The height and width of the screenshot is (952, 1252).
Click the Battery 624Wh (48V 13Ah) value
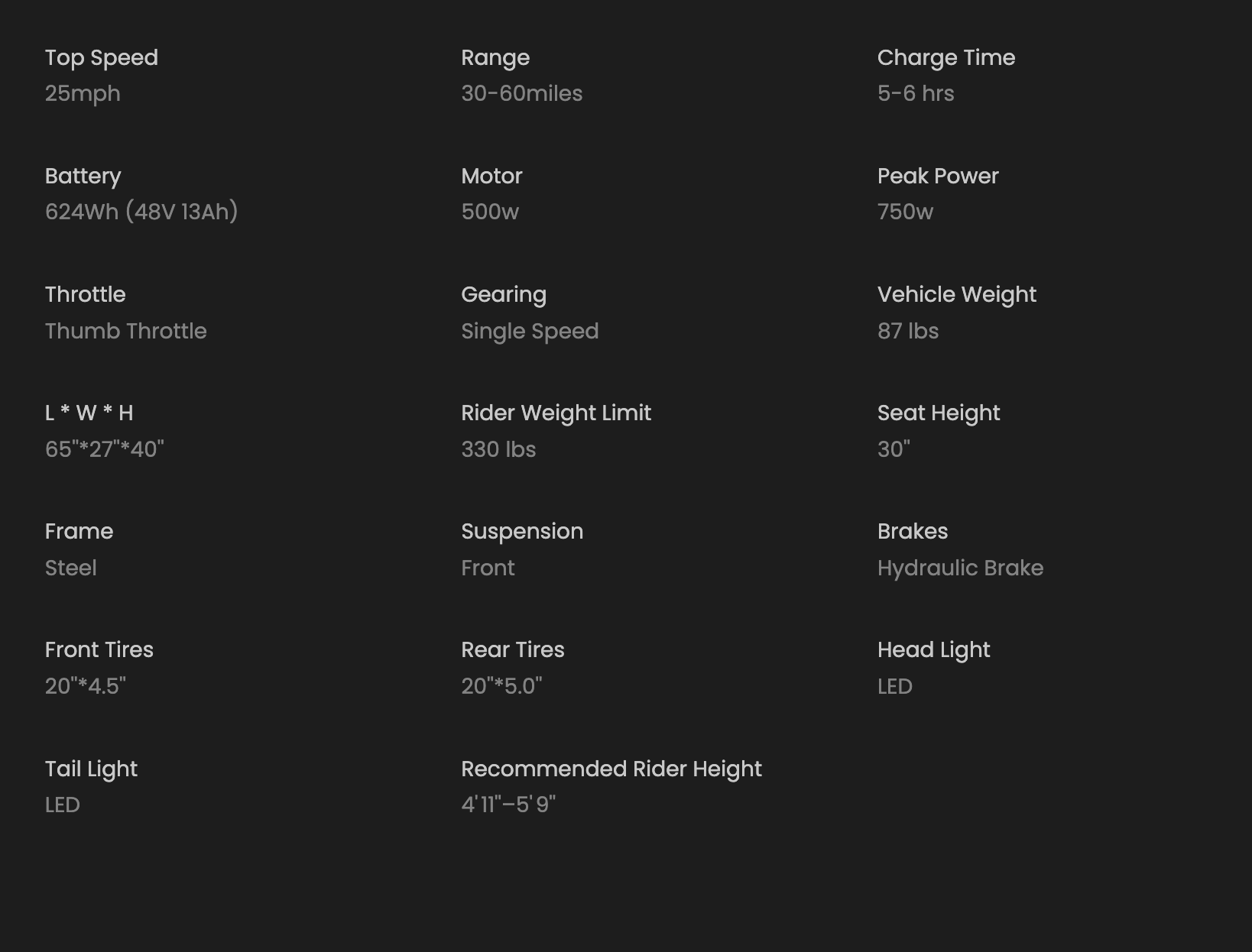(x=141, y=212)
